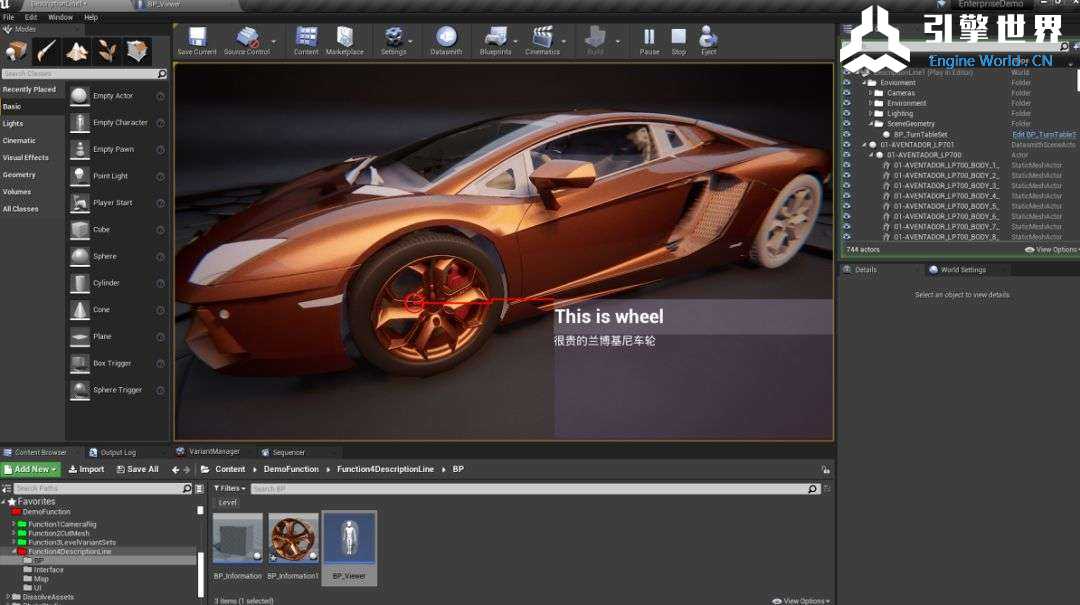
Task: Open the outliner View Options menu
Action: [1051, 249]
